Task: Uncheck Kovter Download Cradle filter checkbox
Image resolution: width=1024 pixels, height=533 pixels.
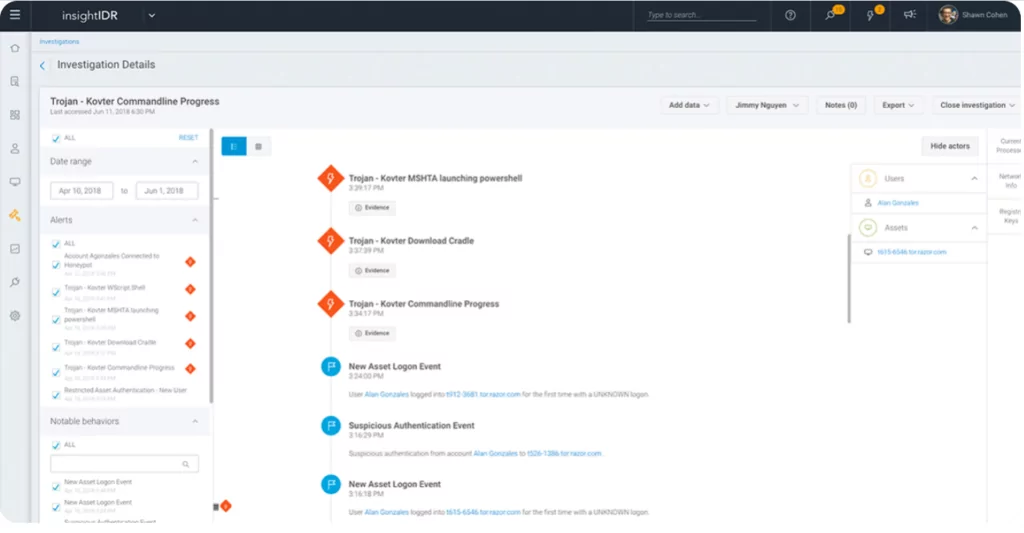Action: 56,347
